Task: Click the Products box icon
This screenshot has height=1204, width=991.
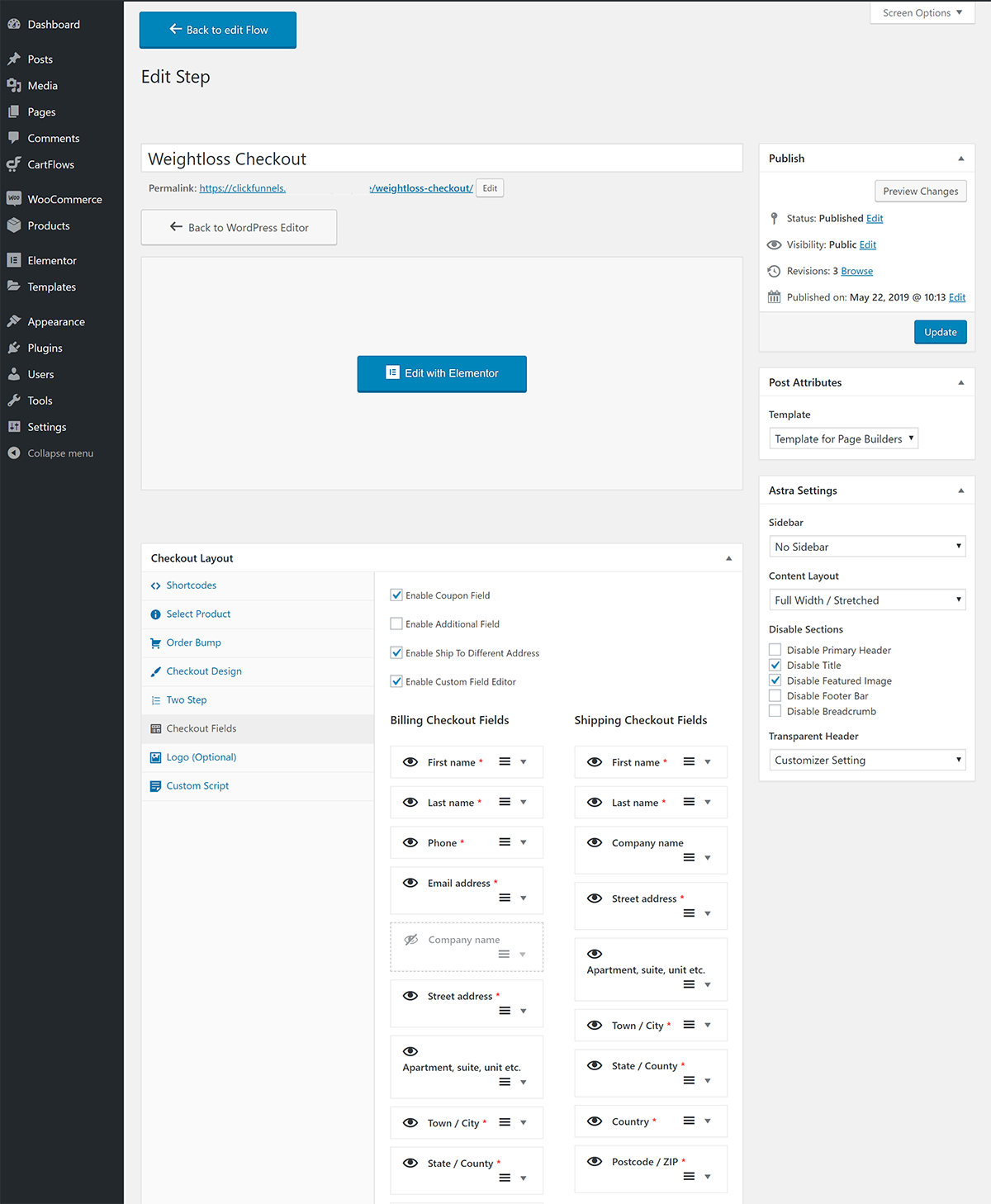Action: [x=14, y=225]
